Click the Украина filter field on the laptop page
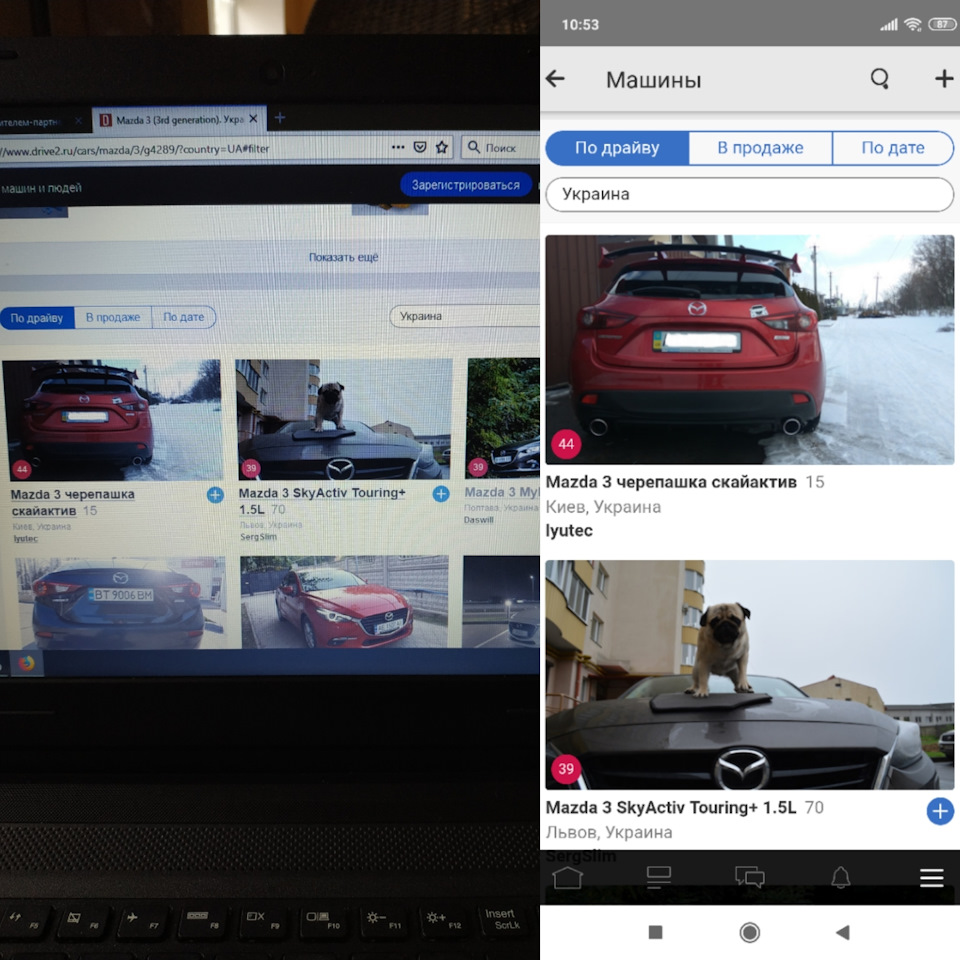The width and height of the screenshot is (960, 960). (x=465, y=316)
